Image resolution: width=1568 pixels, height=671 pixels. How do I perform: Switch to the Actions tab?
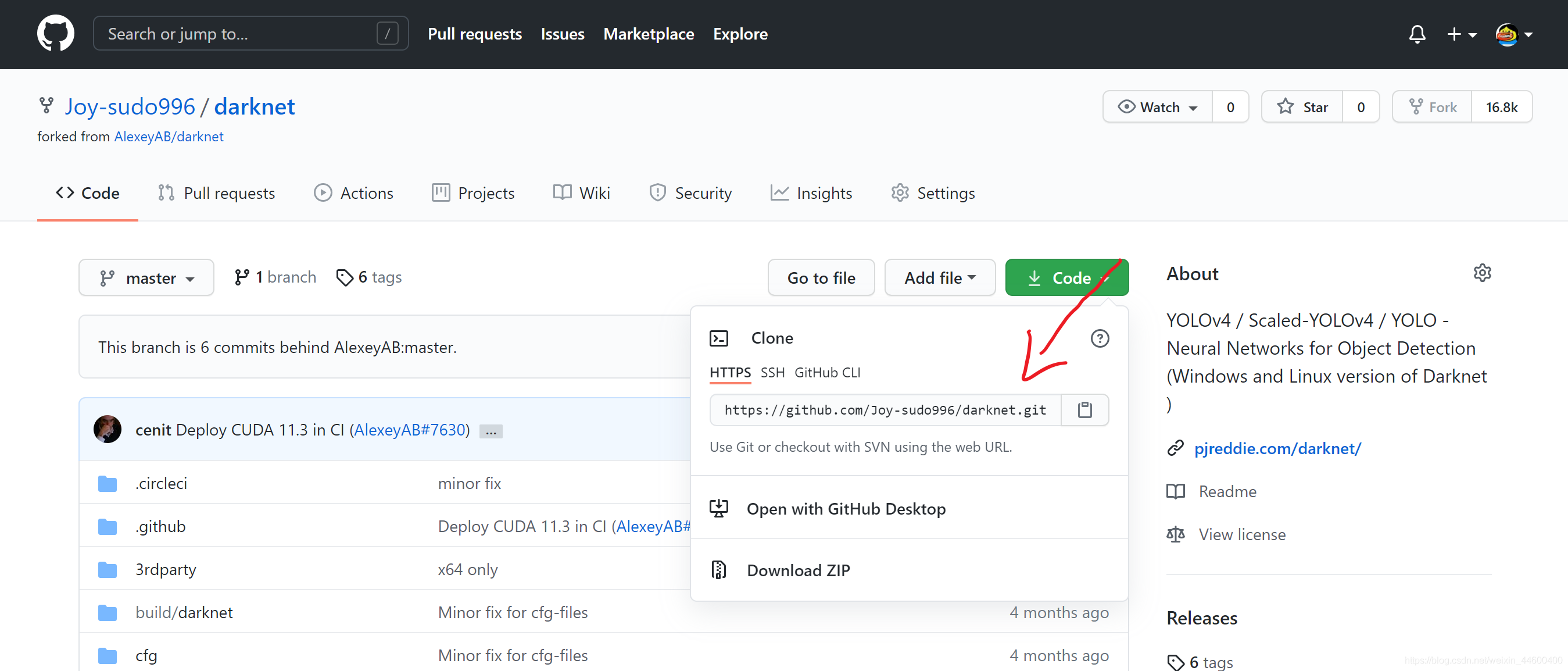[353, 194]
